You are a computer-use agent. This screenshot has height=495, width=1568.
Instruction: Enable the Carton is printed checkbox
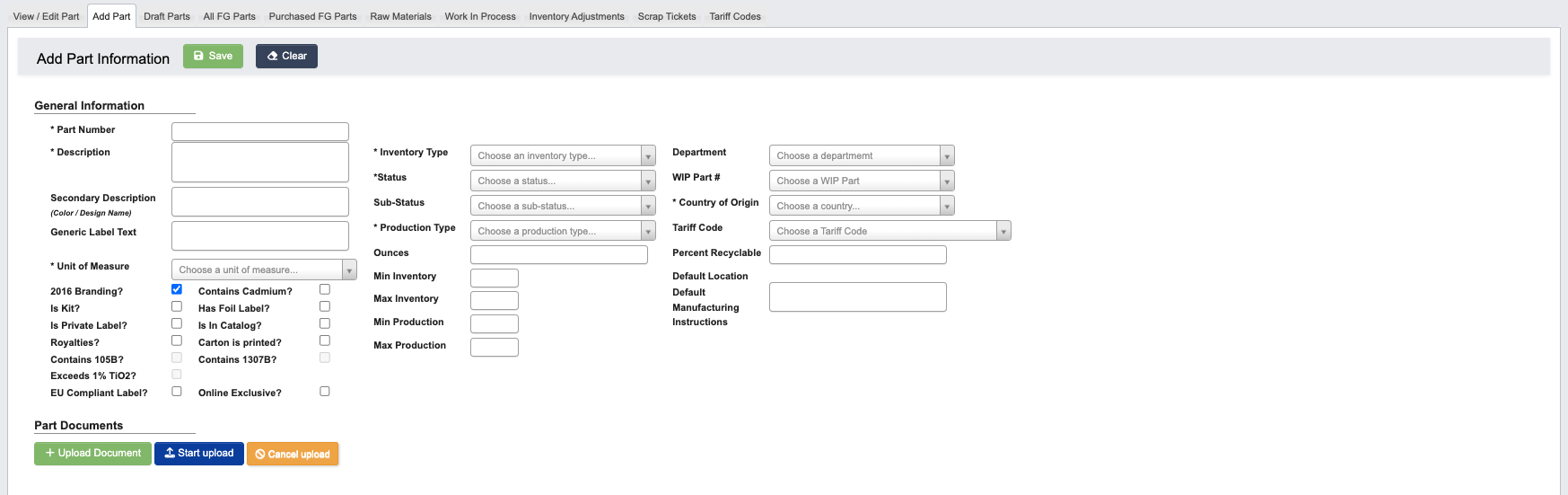(325, 340)
